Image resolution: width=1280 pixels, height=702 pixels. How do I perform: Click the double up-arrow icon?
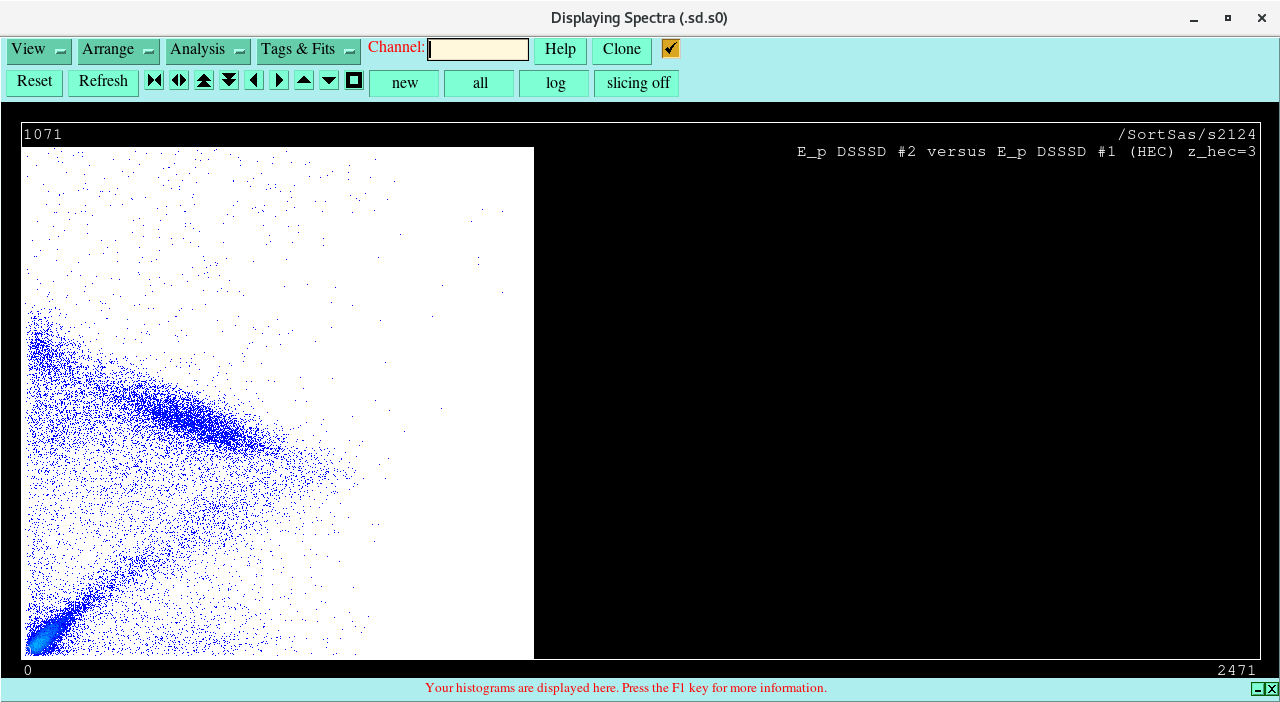(x=204, y=81)
